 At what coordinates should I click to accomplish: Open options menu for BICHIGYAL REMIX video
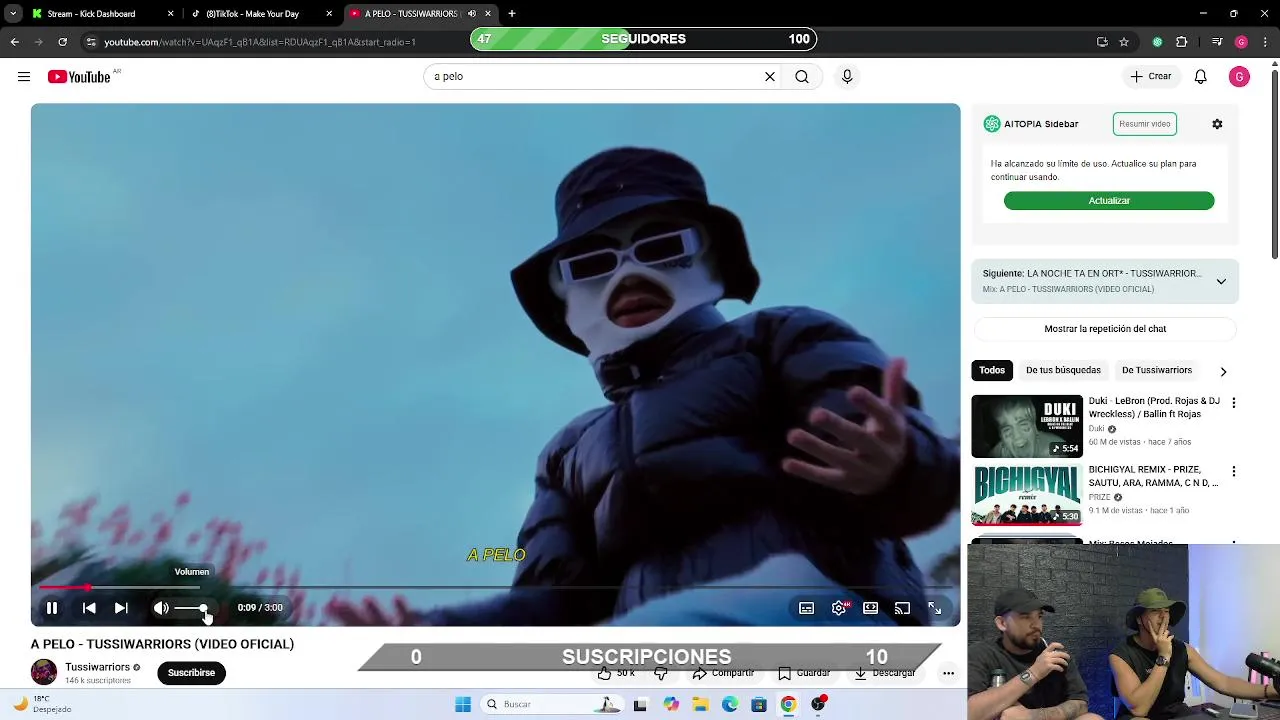(x=1233, y=471)
